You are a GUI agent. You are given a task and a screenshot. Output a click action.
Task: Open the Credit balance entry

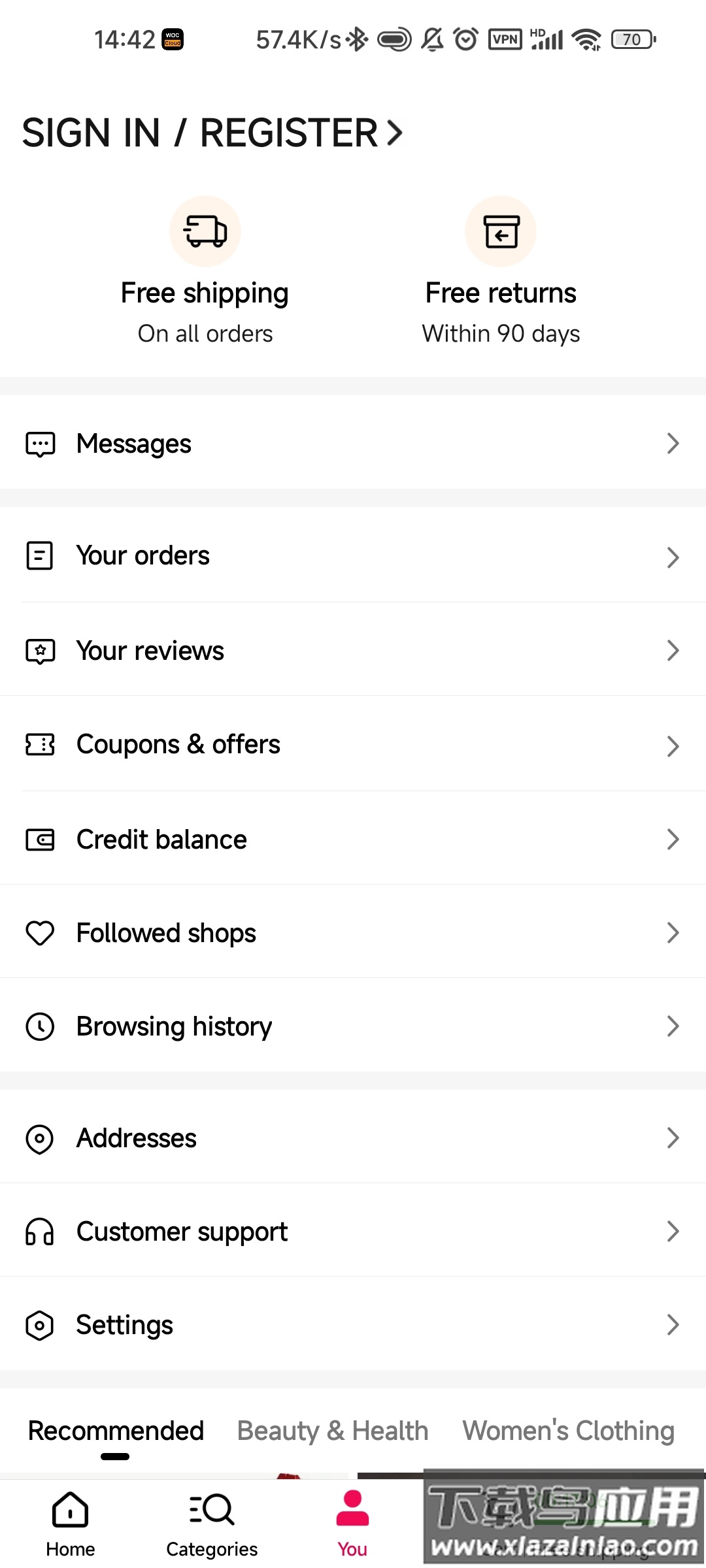pyautogui.click(x=161, y=840)
